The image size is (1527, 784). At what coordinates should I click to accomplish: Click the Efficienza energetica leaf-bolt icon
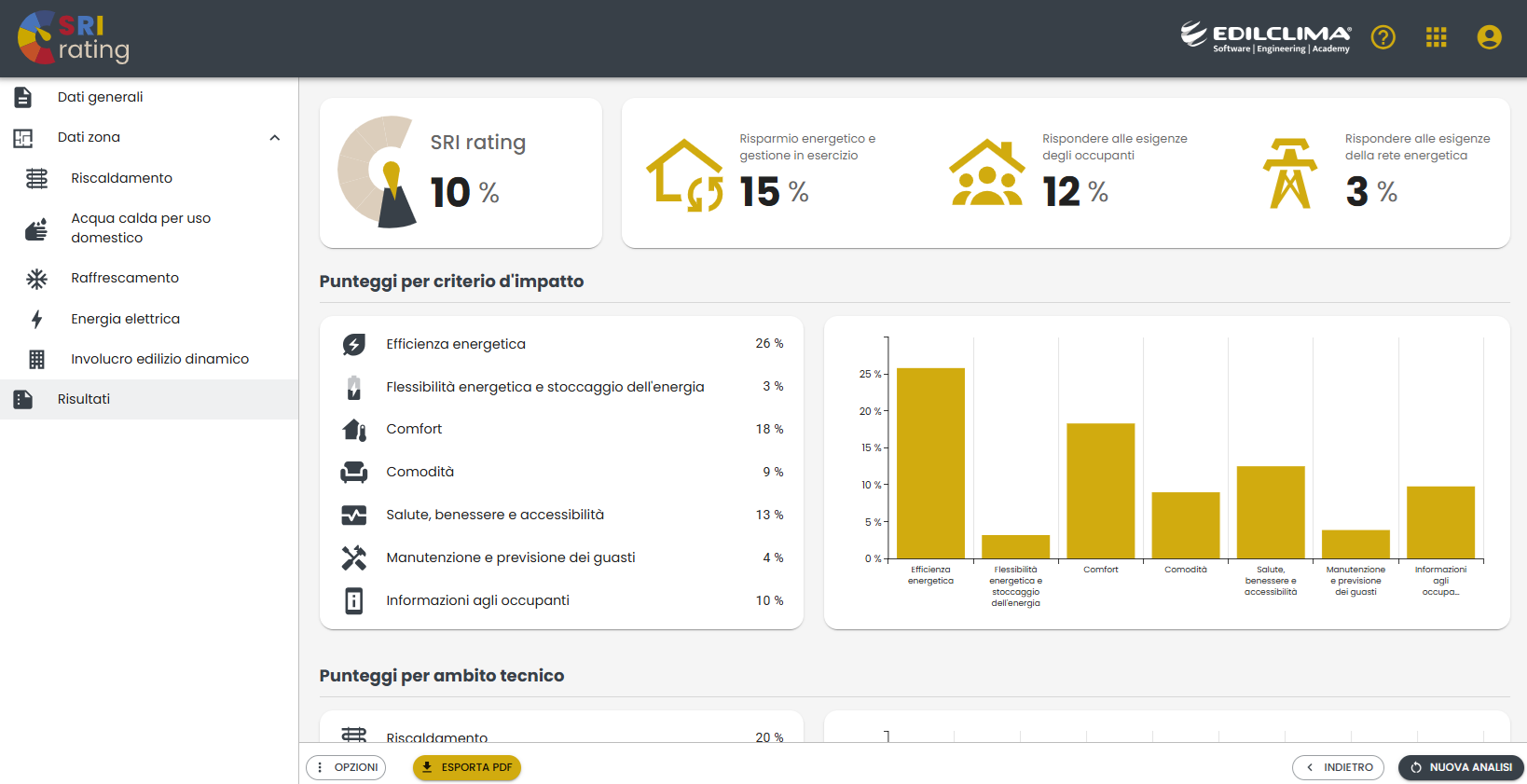click(x=353, y=344)
